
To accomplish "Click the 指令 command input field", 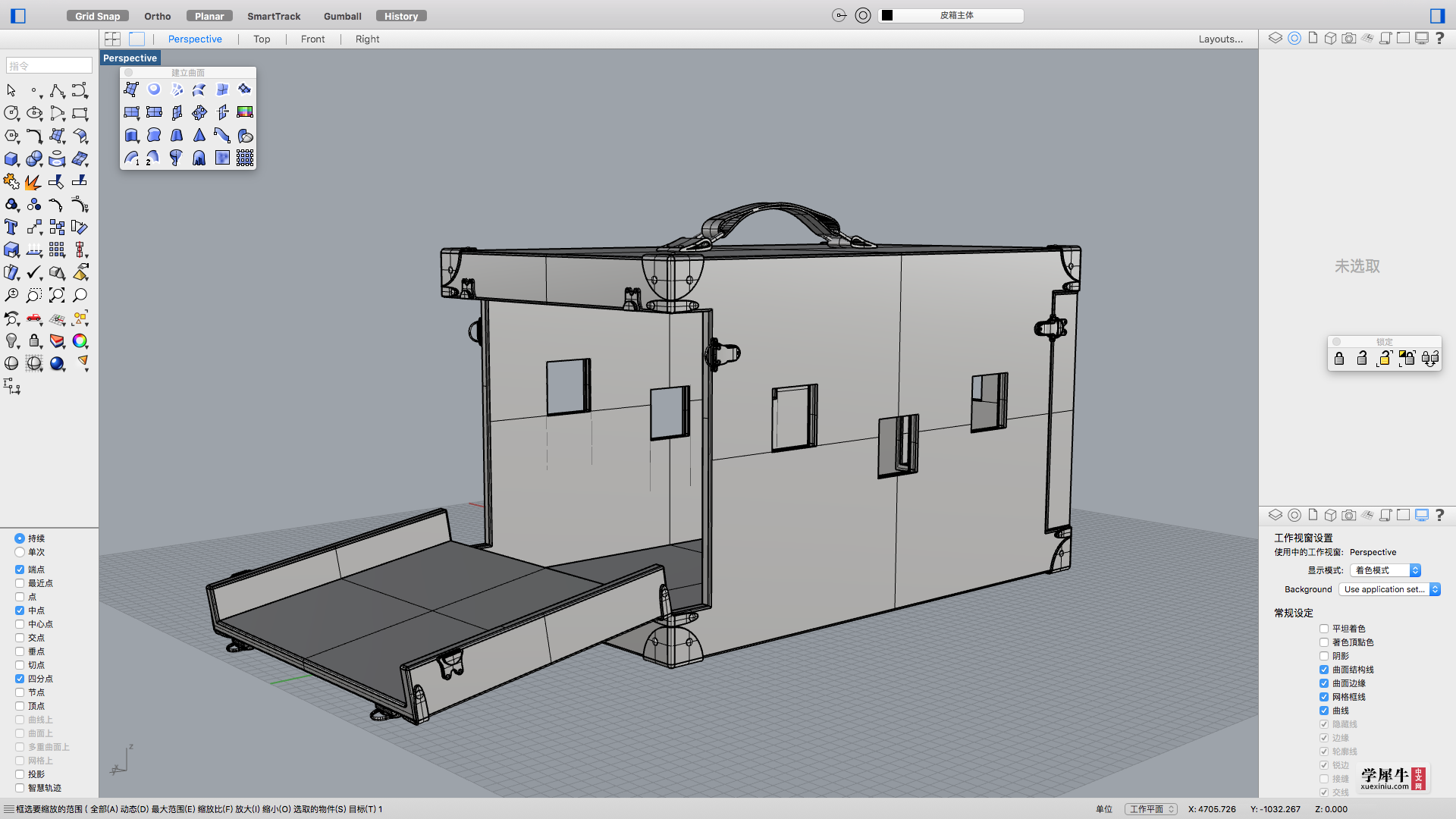I will coord(49,66).
